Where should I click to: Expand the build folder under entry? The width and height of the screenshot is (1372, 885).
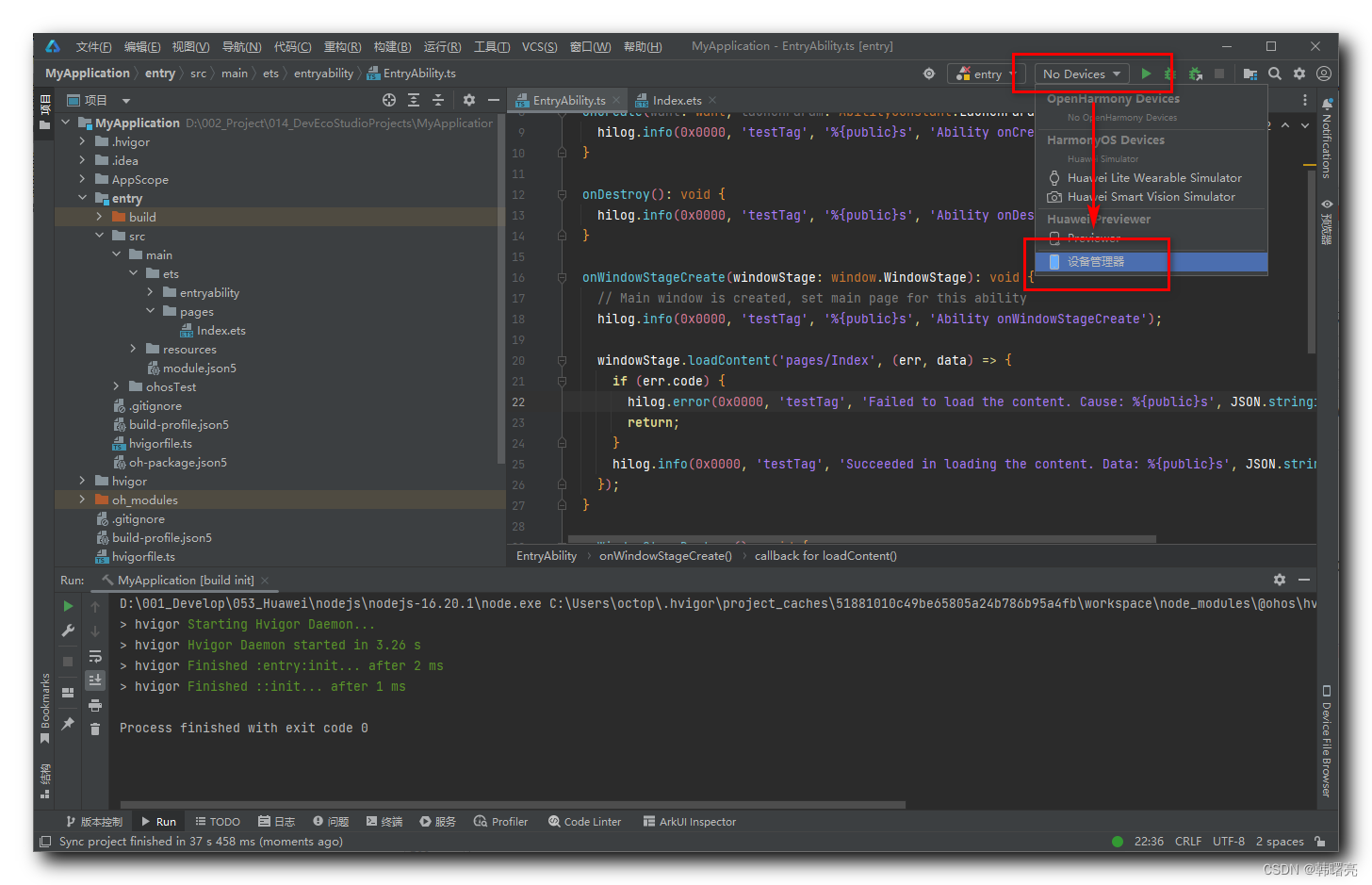pos(100,217)
